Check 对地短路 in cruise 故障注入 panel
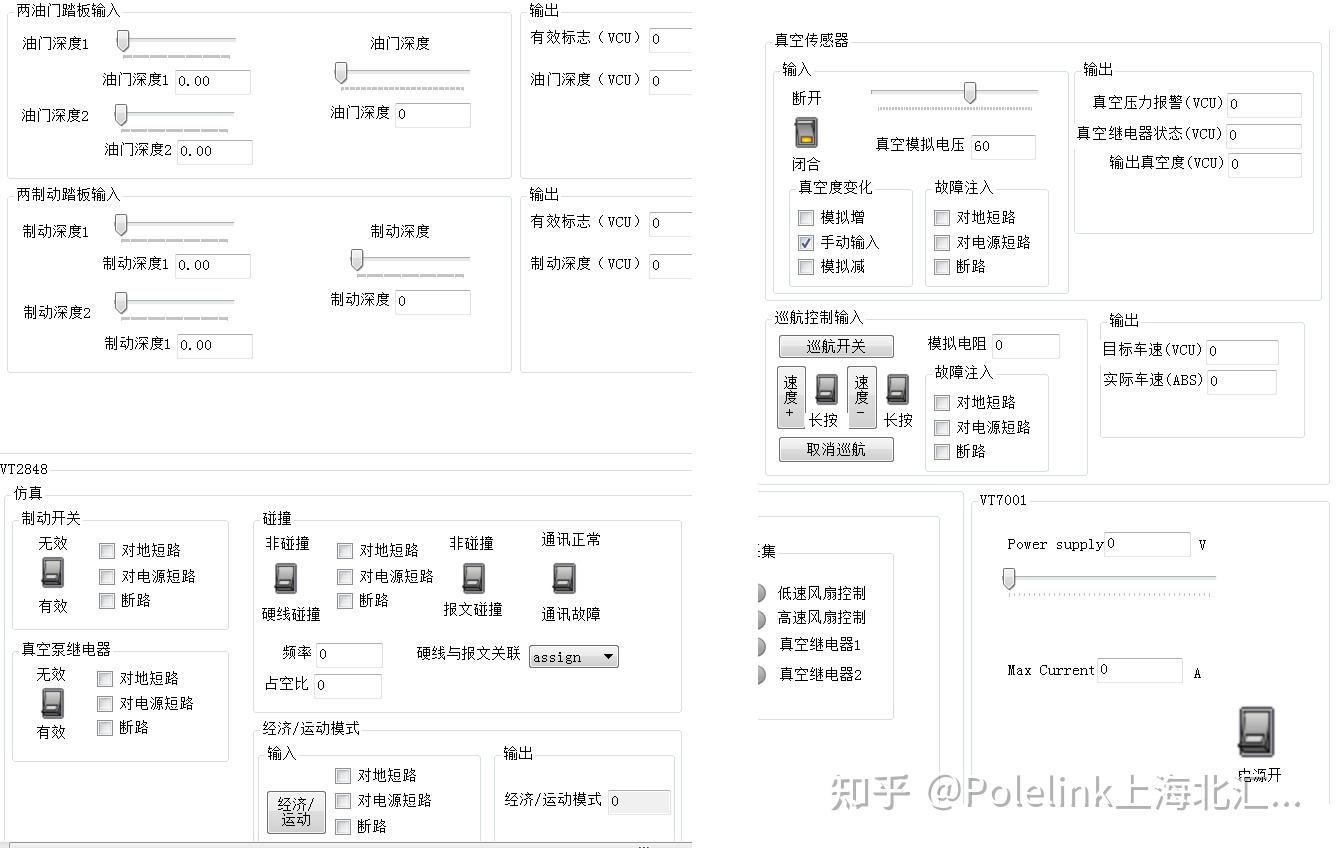Screen dimensions: 1336x848 pos(941,401)
